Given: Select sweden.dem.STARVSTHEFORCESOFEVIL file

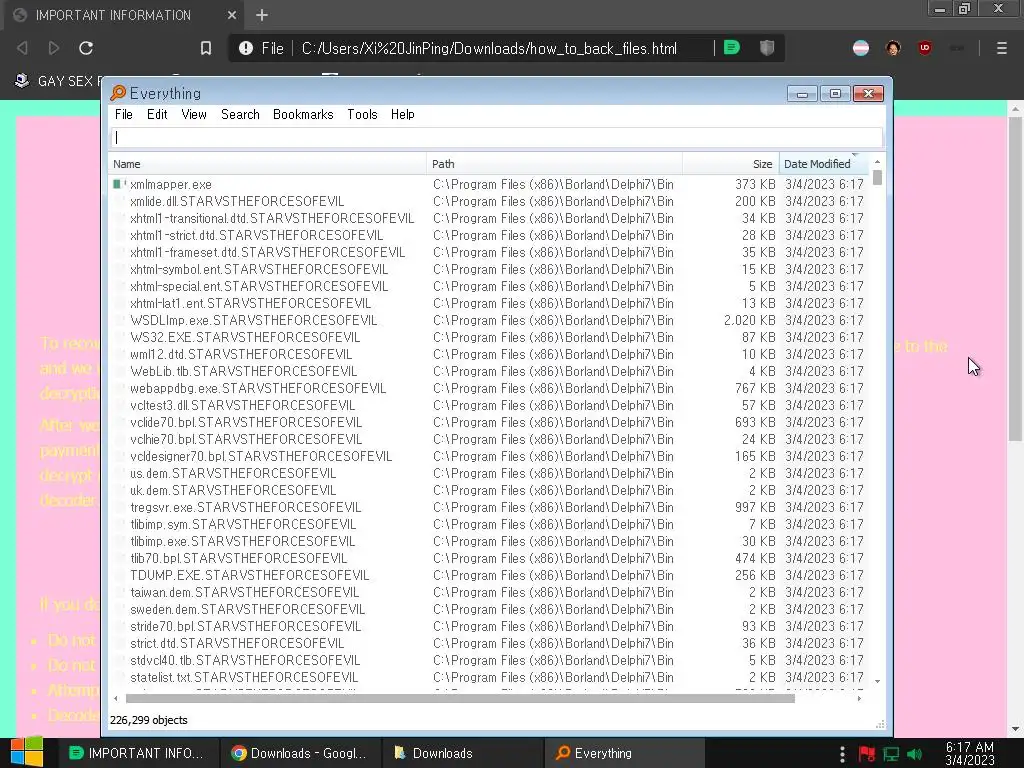Looking at the screenshot, I should [247, 609].
